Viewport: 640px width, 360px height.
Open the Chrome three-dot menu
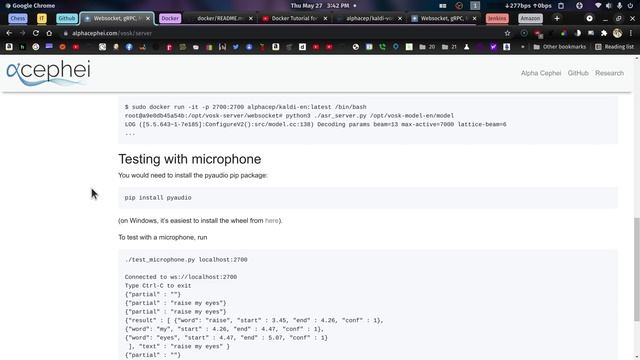[x=631, y=33]
